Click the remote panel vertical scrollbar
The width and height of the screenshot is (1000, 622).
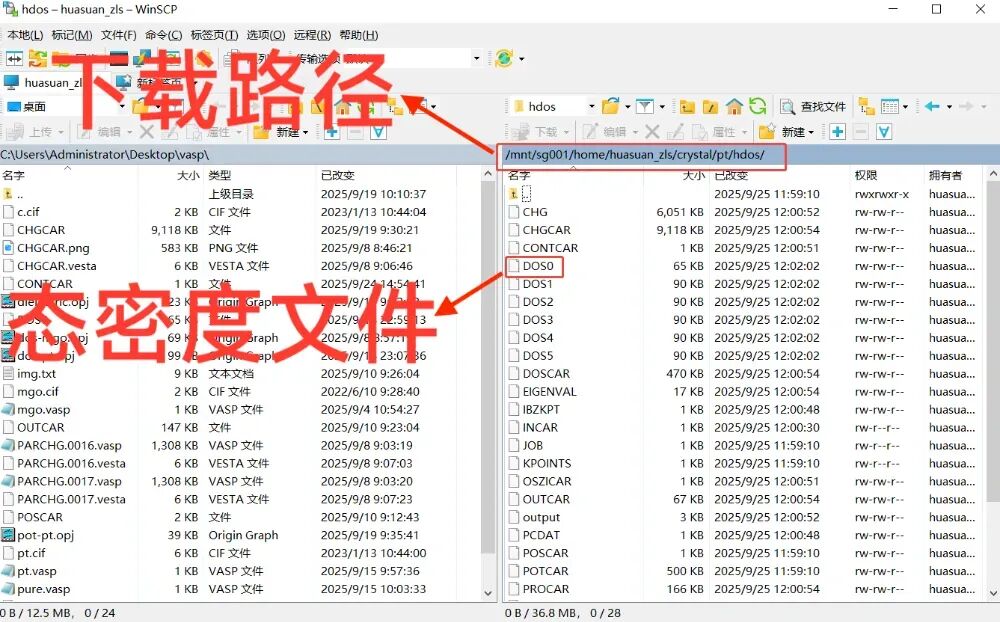click(992, 400)
